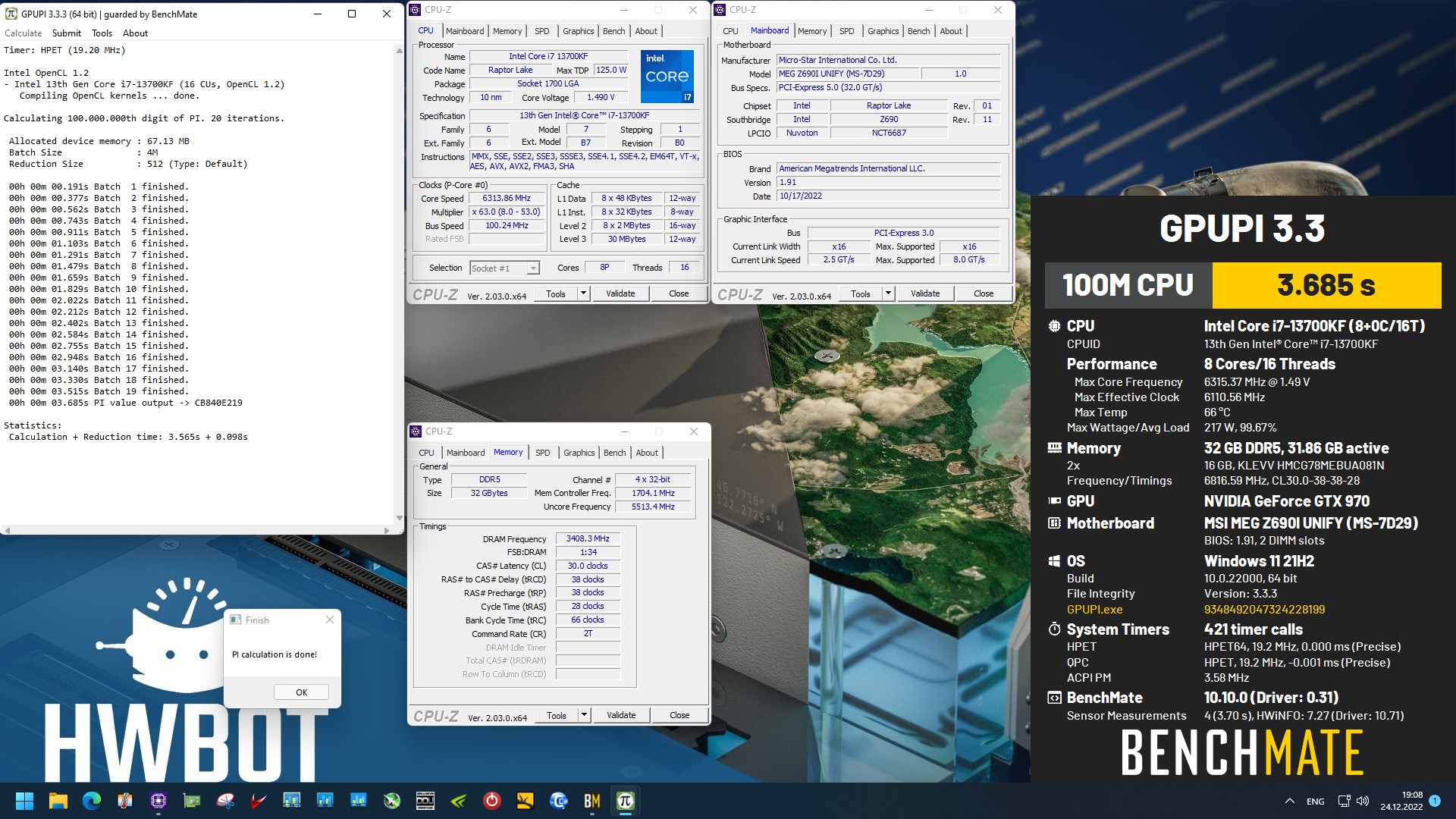
Task: Click the purple CPU-Z chip taskbar icon
Action: pos(158,801)
